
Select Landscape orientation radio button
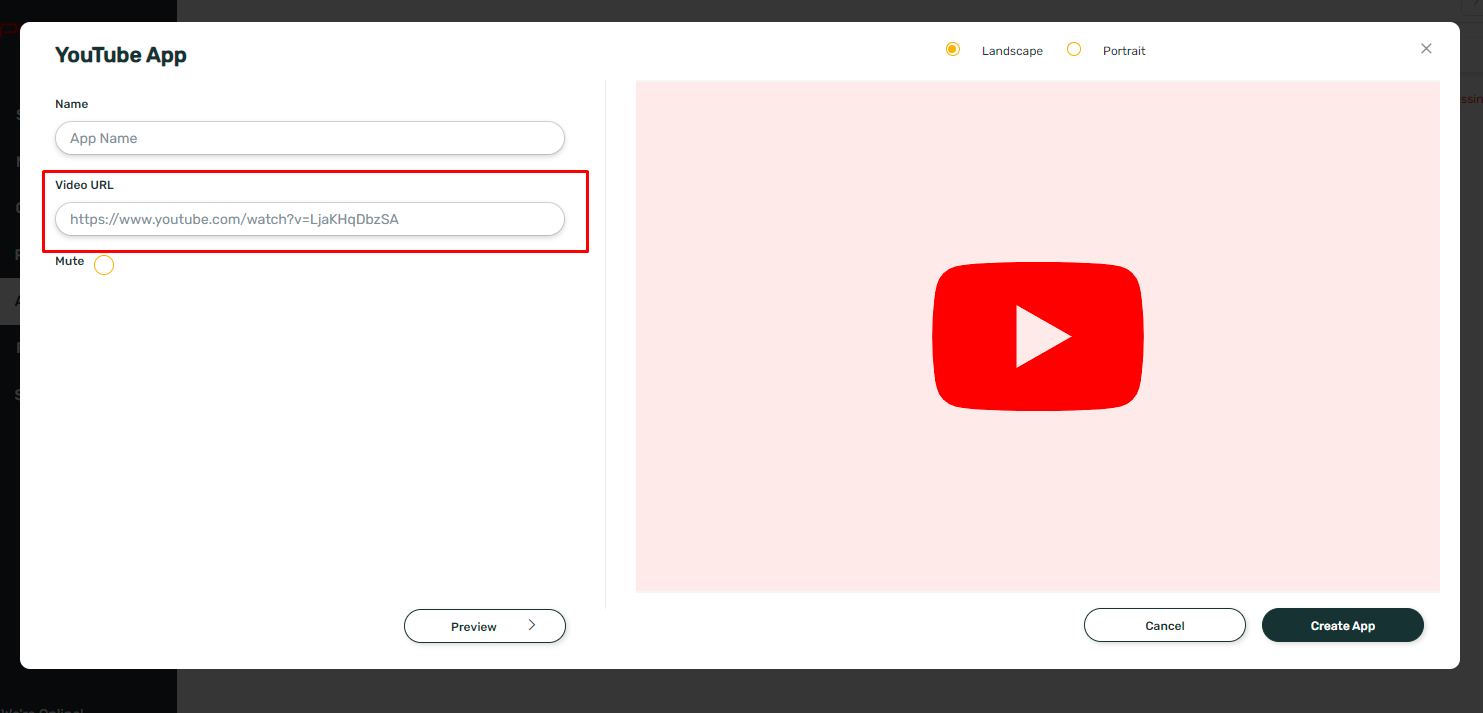953,49
